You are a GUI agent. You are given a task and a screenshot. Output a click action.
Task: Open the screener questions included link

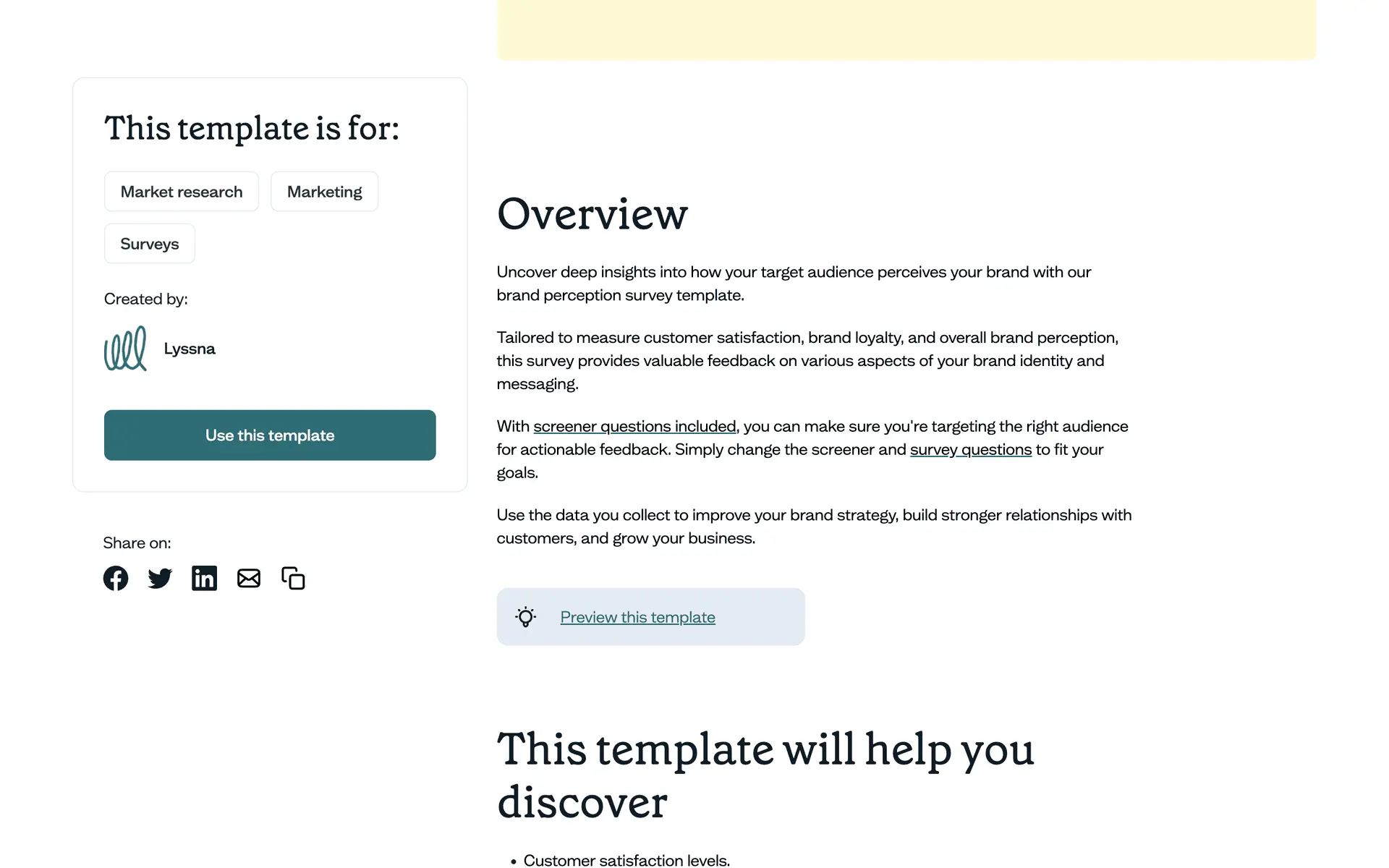click(634, 426)
